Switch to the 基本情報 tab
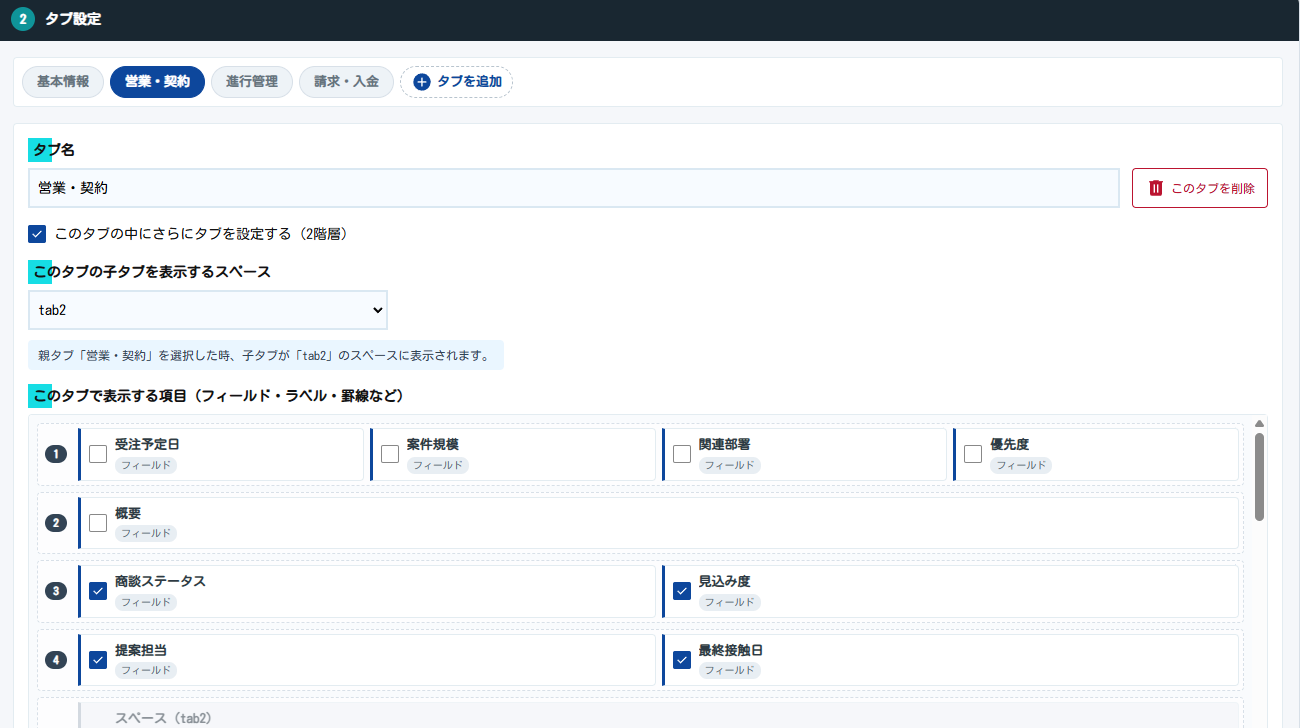The width and height of the screenshot is (1300, 728). (63, 82)
